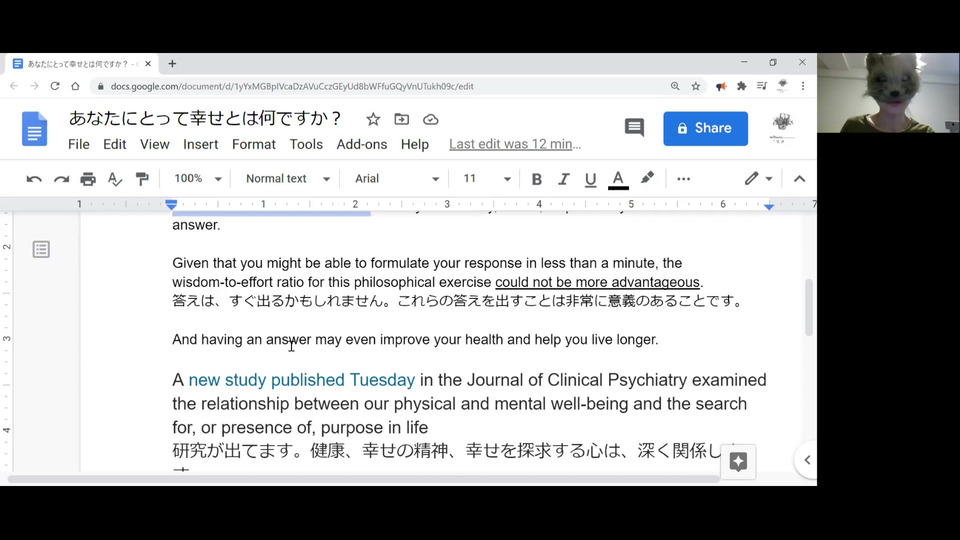Click the Chrome profile avatar

[x=782, y=86]
